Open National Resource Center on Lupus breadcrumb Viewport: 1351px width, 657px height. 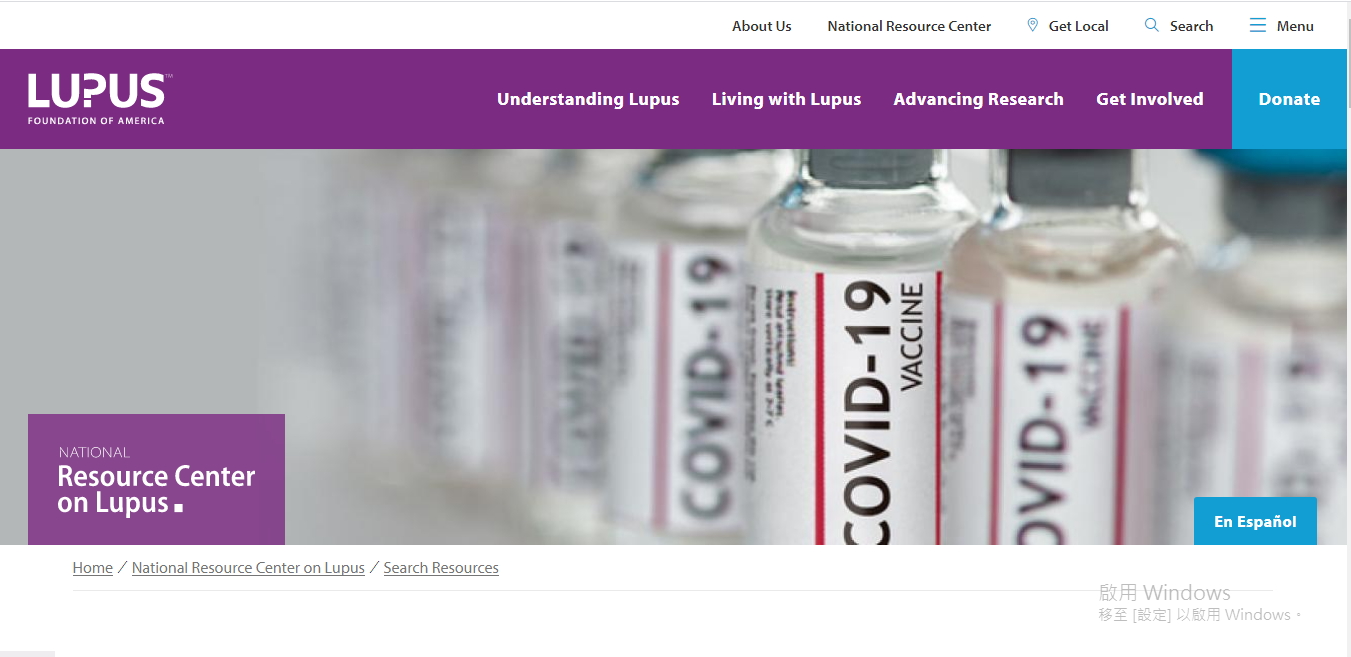pyautogui.click(x=248, y=568)
